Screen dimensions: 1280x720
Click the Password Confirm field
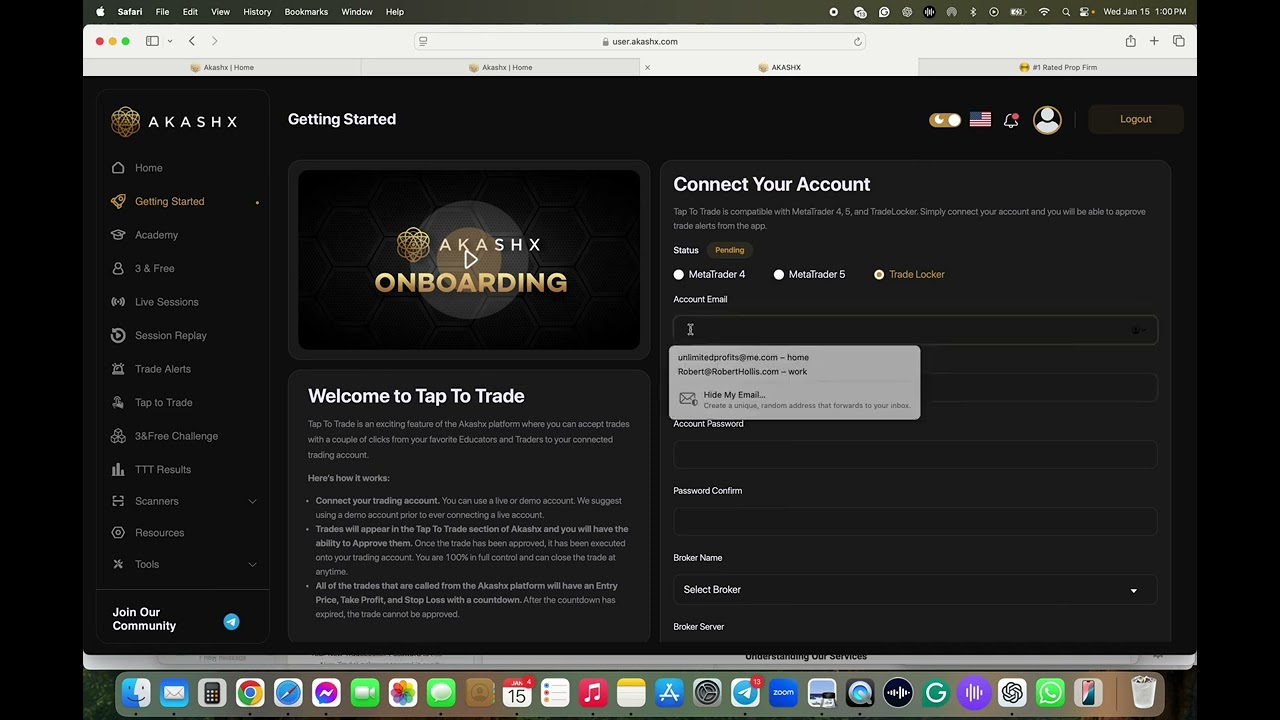click(915, 522)
